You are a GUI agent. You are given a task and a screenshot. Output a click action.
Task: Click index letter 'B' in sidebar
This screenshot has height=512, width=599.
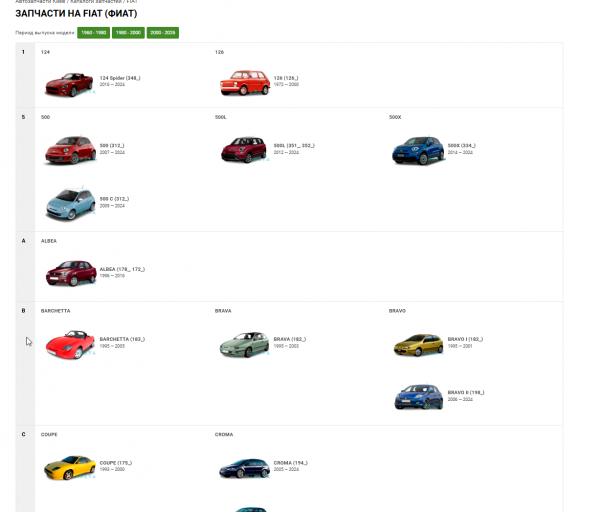tap(23, 311)
